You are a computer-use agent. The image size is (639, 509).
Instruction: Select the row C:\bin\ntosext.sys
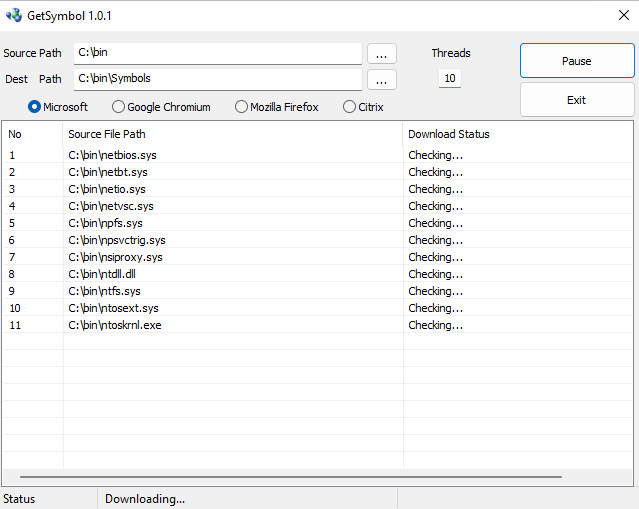click(317, 308)
